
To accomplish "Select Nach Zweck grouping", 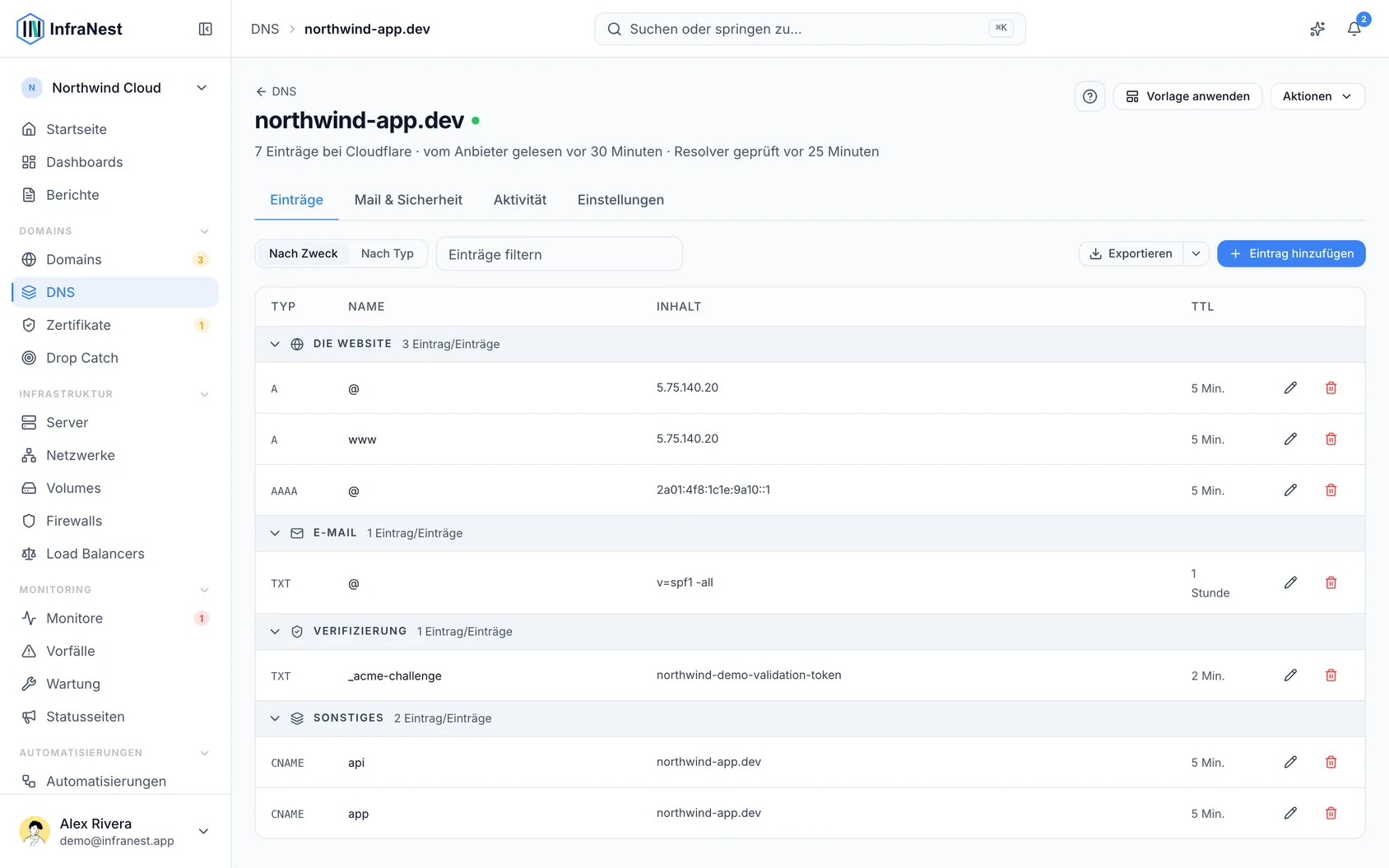I will tap(303, 253).
